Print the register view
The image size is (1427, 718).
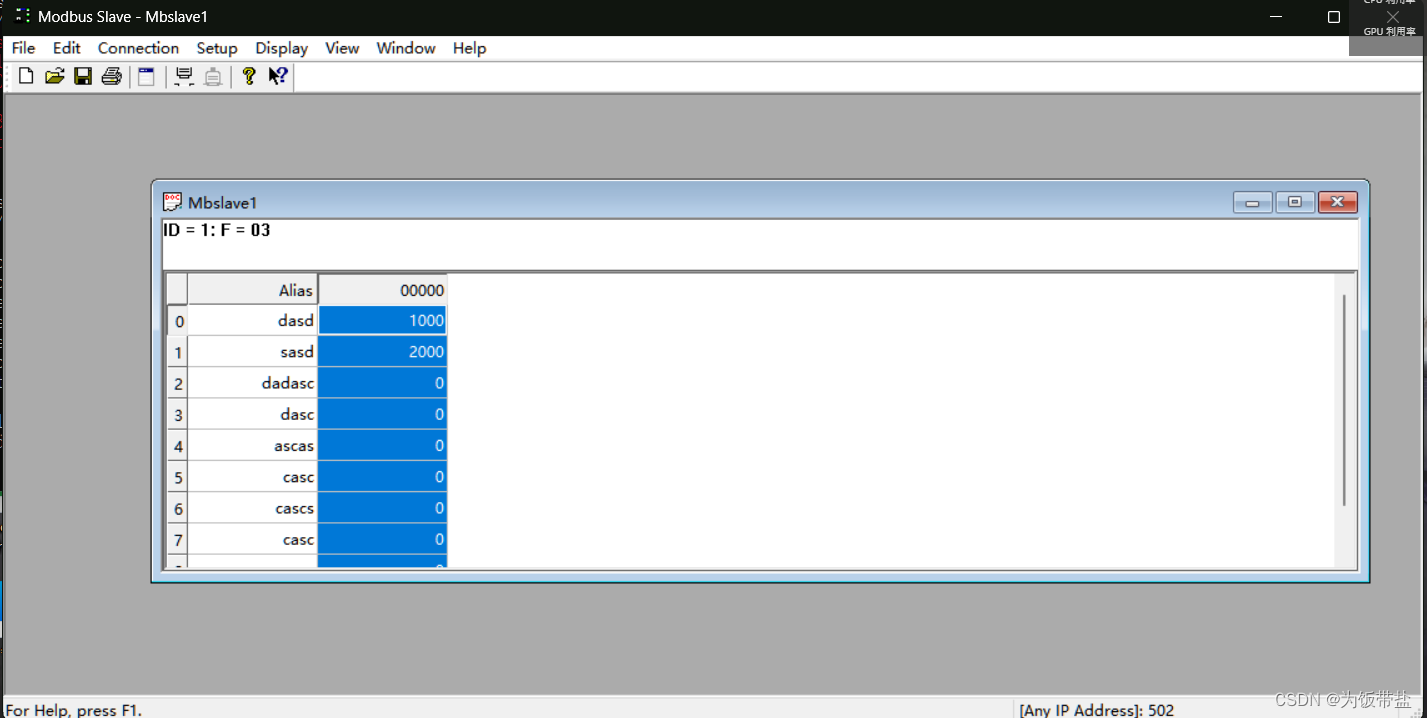coord(111,76)
